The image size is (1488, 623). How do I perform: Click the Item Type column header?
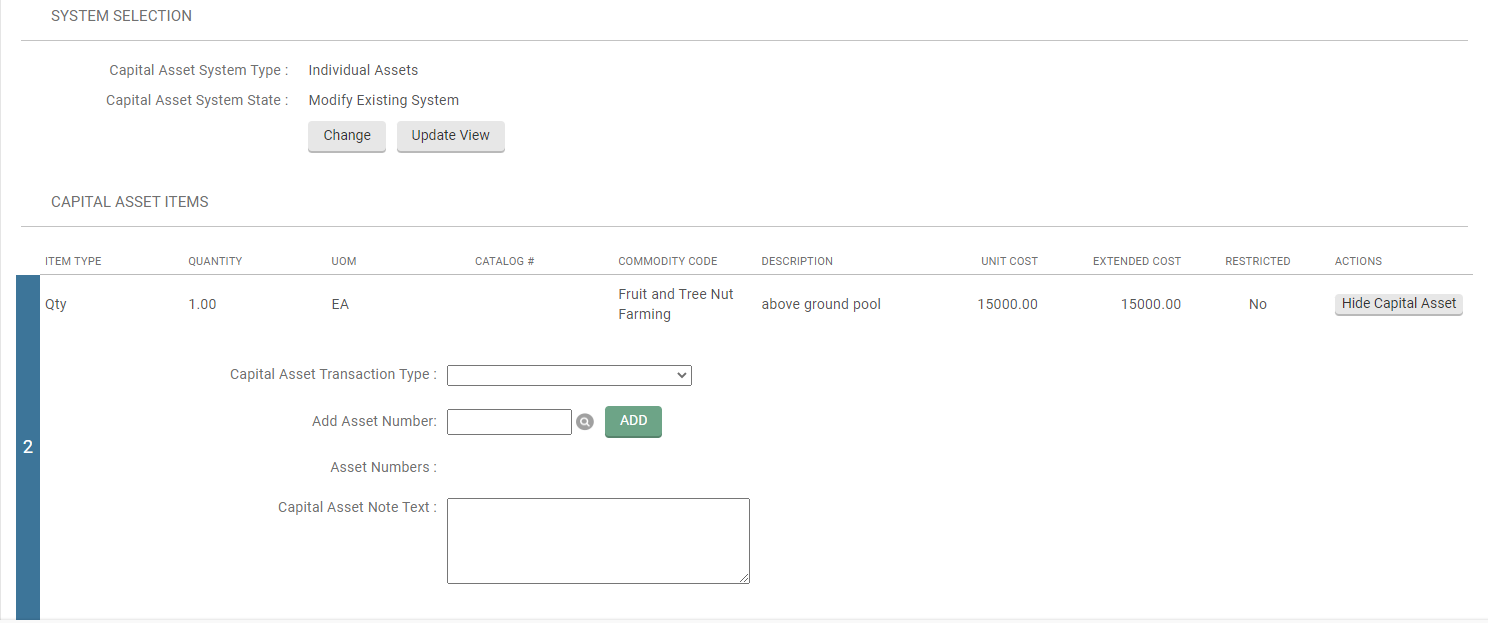[x=73, y=261]
